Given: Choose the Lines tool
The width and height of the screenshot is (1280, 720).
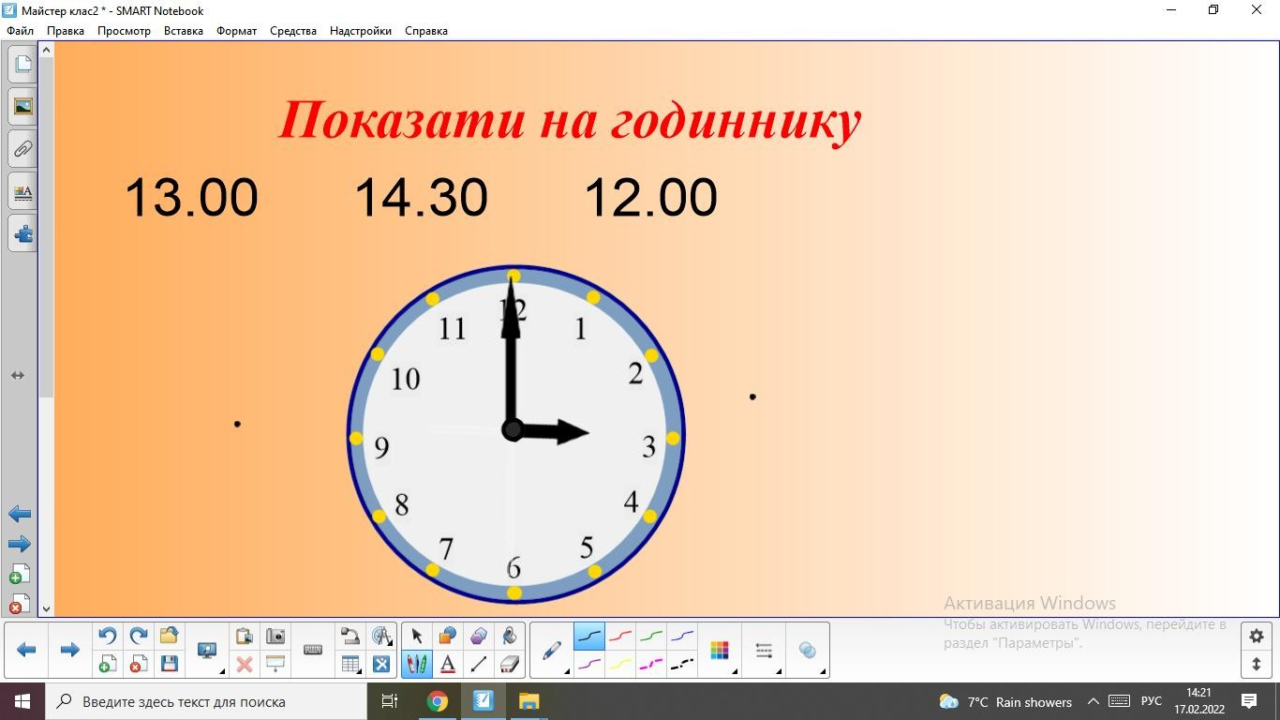Looking at the screenshot, I should tap(478, 664).
